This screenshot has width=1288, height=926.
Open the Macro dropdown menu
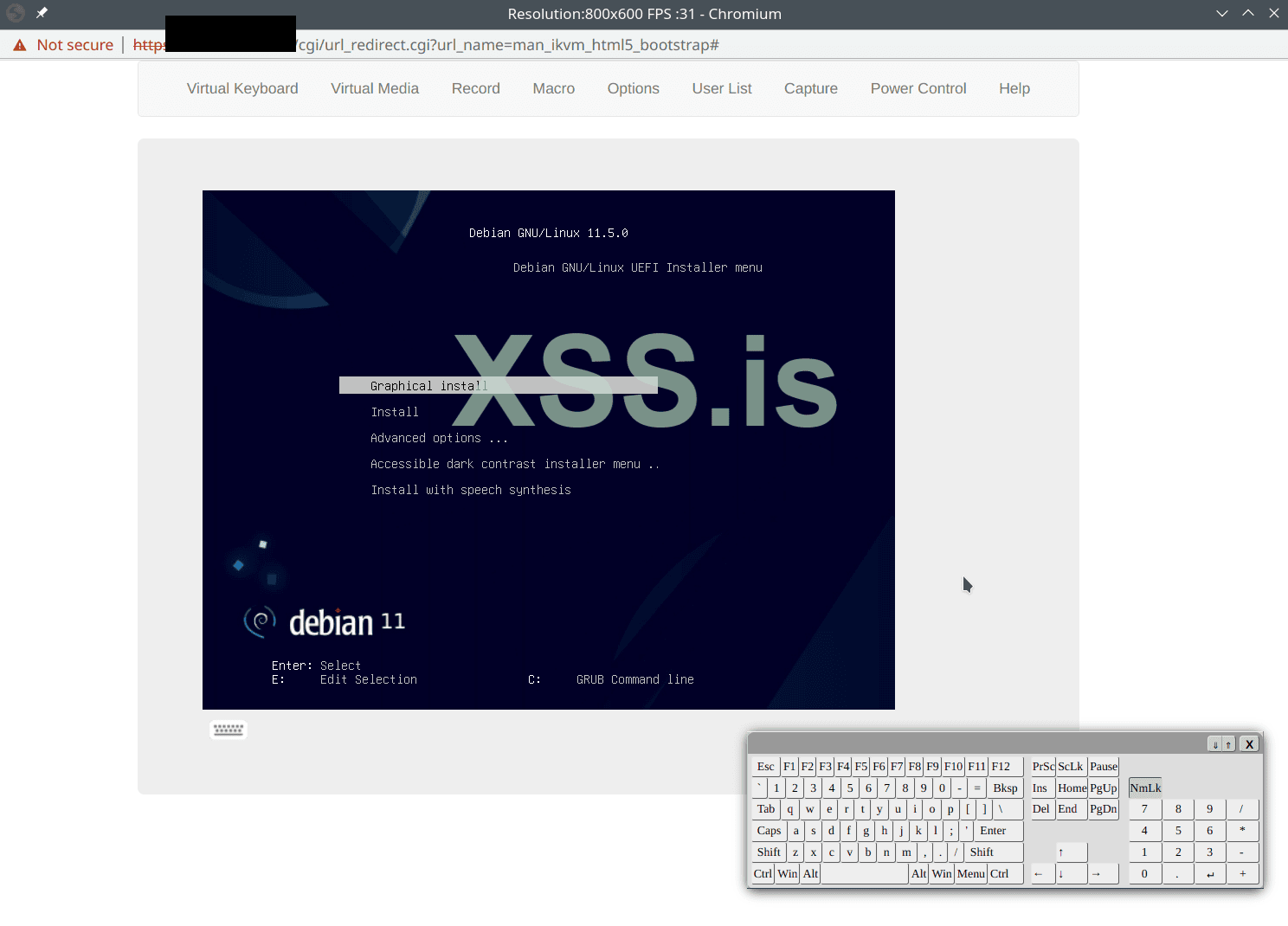tap(553, 88)
